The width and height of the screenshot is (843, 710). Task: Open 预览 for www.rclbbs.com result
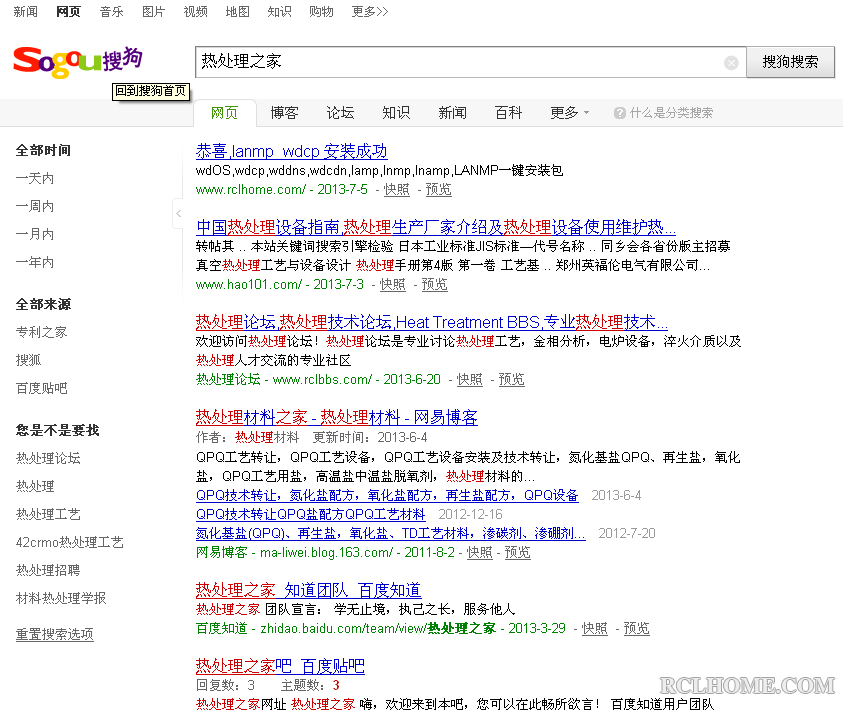click(x=511, y=379)
